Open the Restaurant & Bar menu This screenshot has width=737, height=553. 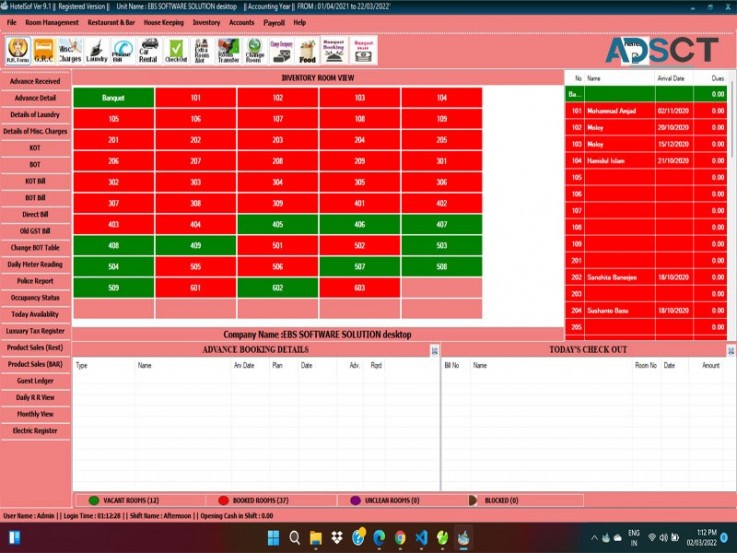point(111,23)
